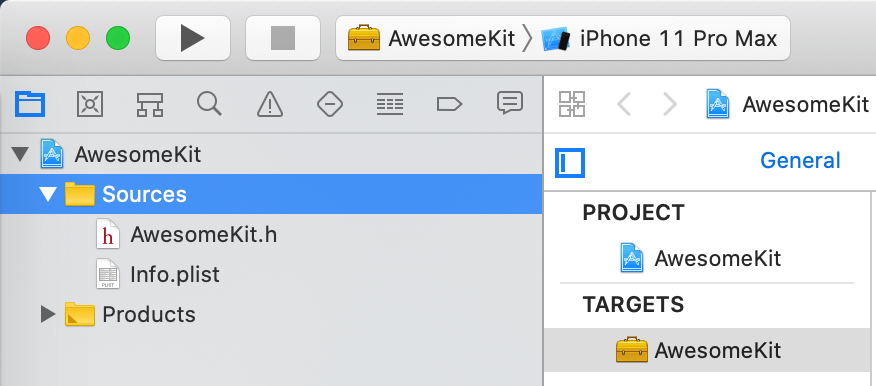Open the Test navigator diamond icon
Screen dimensions: 876x386
pos(330,104)
